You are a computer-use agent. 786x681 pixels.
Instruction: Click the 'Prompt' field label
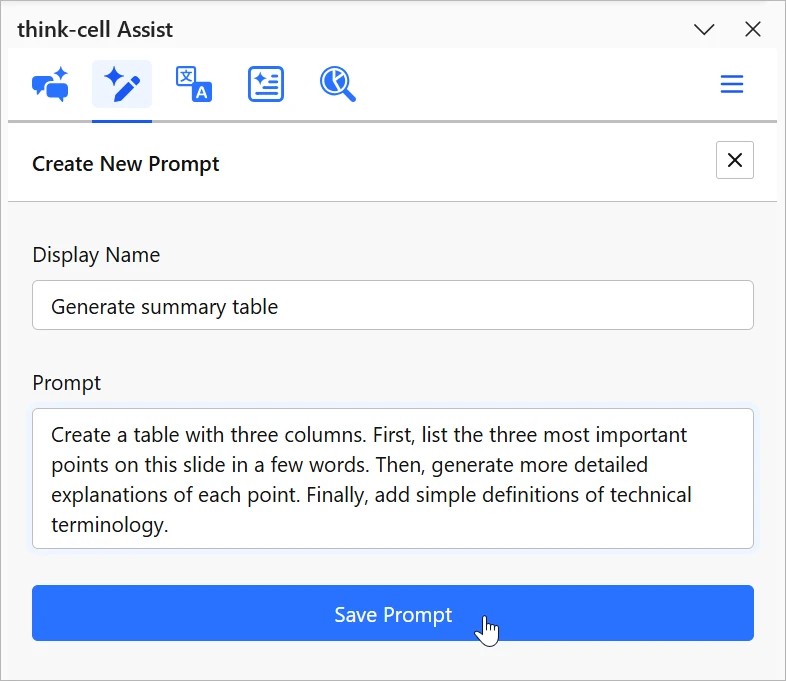67,383
